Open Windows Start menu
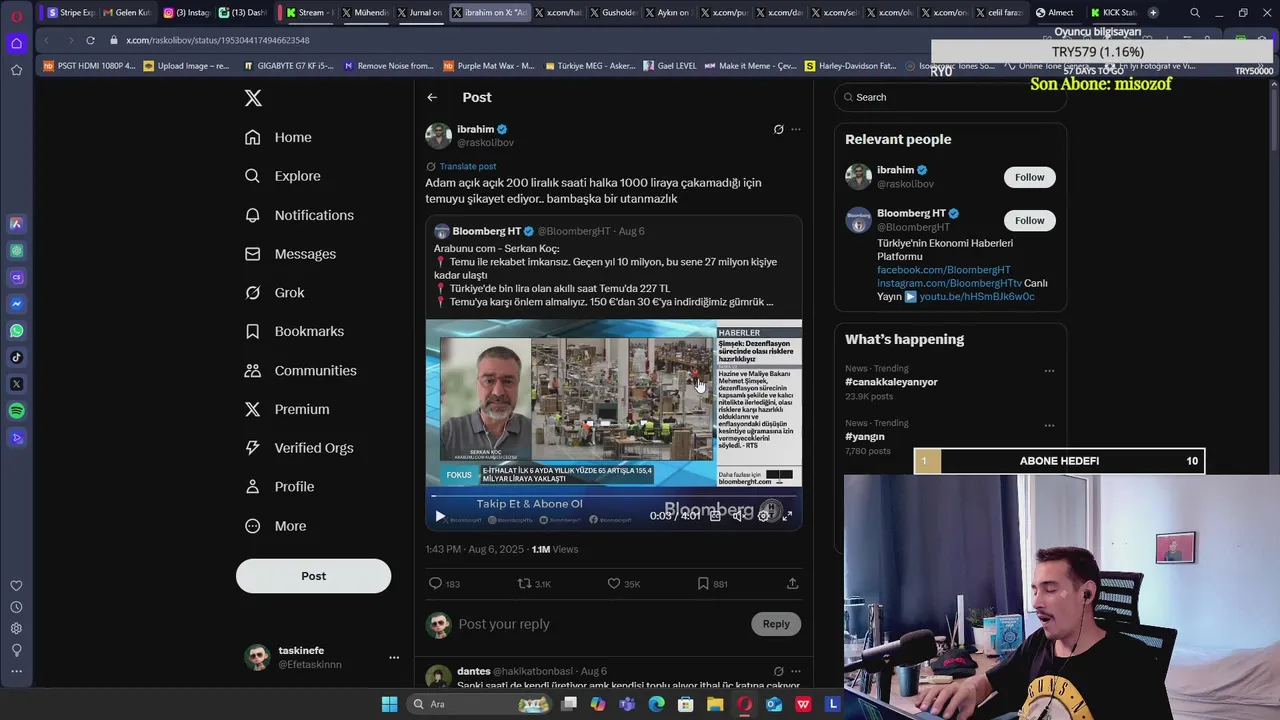Viewport: 1280px width, 720px height. point(389,704)
